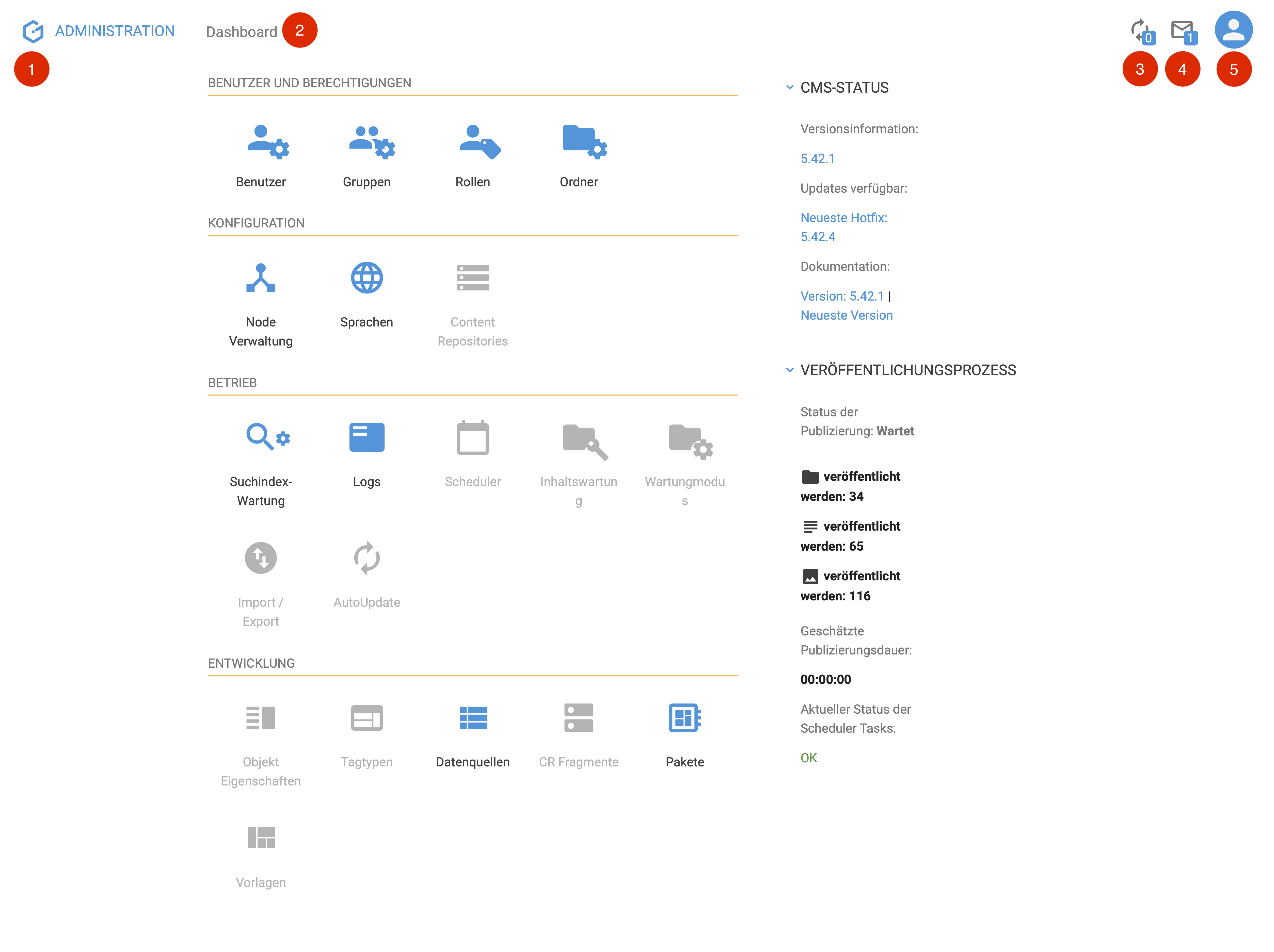Open the Scheduler calendar icon

click(473, 437)
